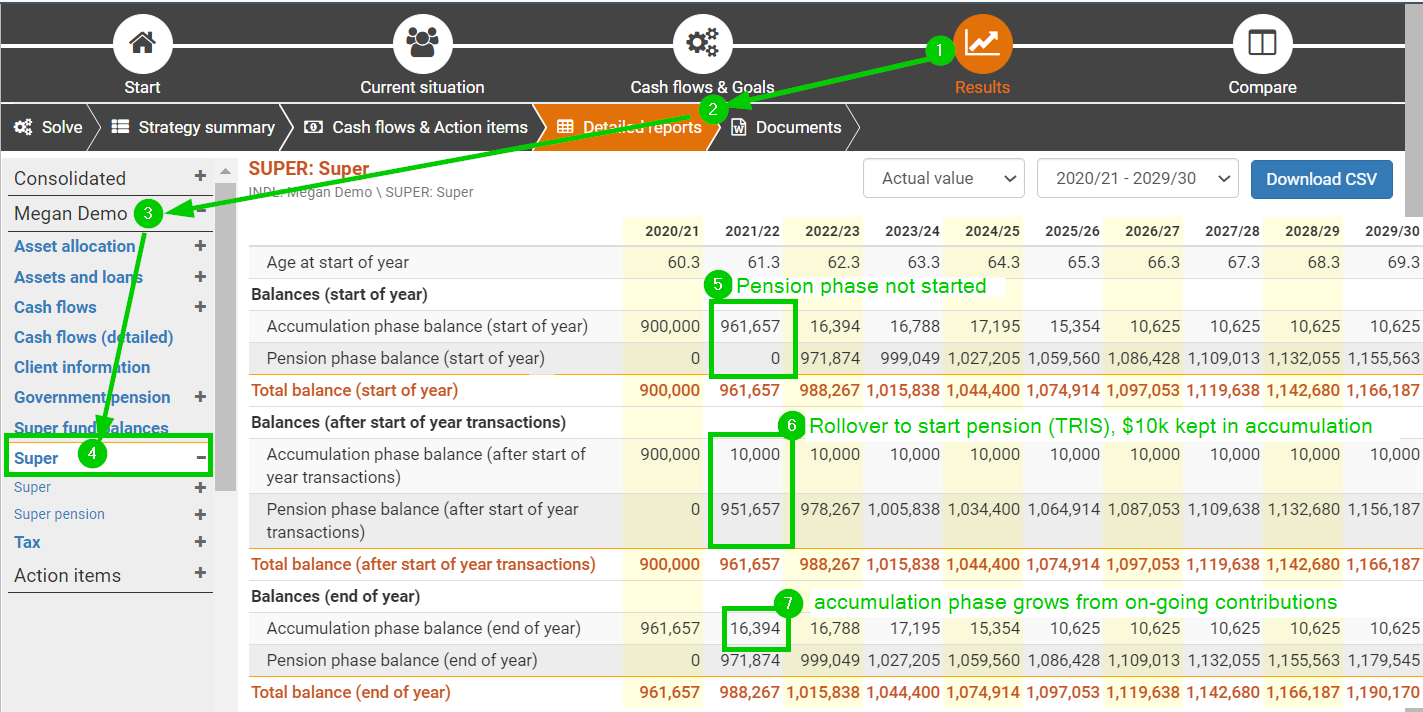
Task: Switch to Cash flows & Action items tab
Action: pyautogui.click(x=416, y=127)
